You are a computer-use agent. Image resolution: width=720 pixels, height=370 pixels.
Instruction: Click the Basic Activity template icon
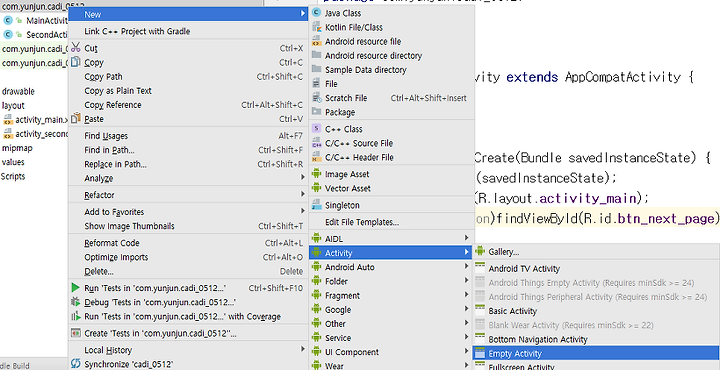click(480, 311)
